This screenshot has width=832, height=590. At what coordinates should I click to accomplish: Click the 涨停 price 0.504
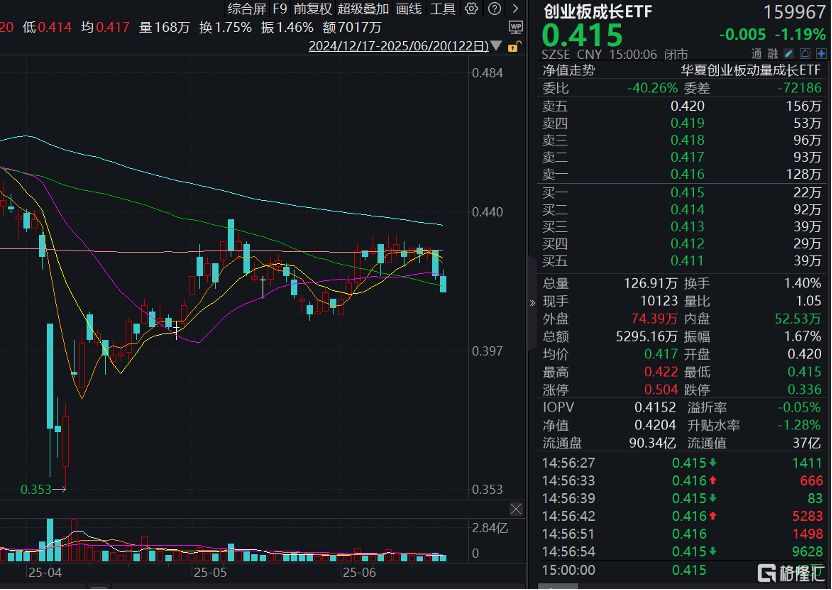pyautogui.click(x=661, y=389)
